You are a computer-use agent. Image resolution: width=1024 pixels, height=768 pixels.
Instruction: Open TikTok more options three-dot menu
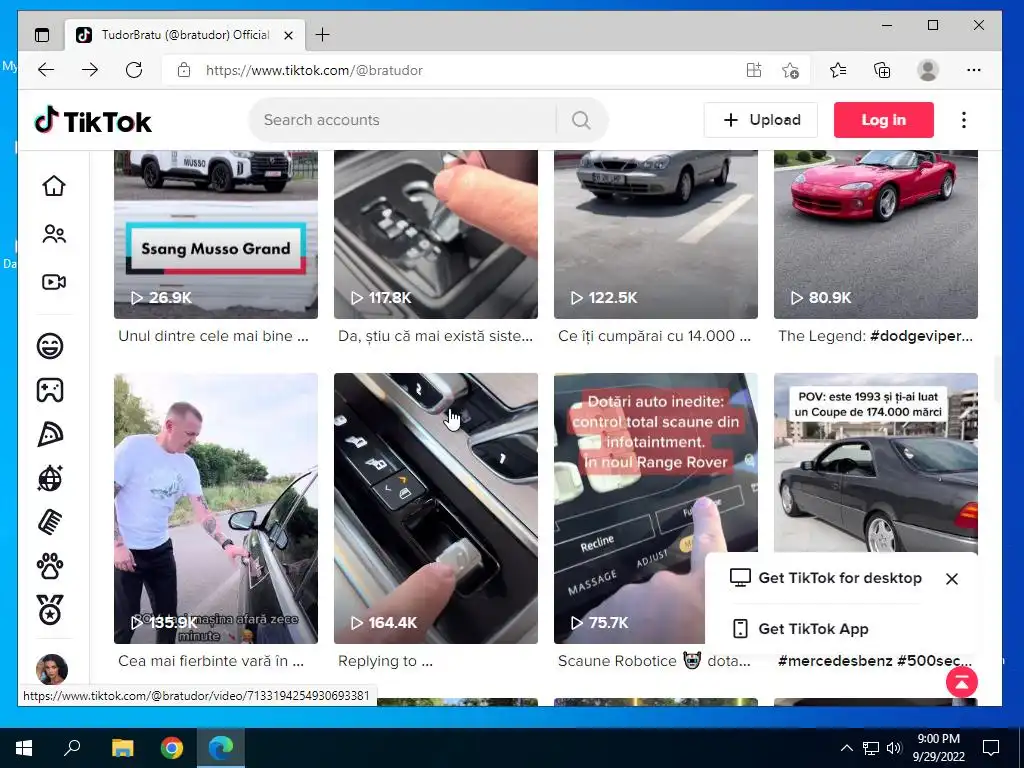pyautogui.click(x=964, y=120)
